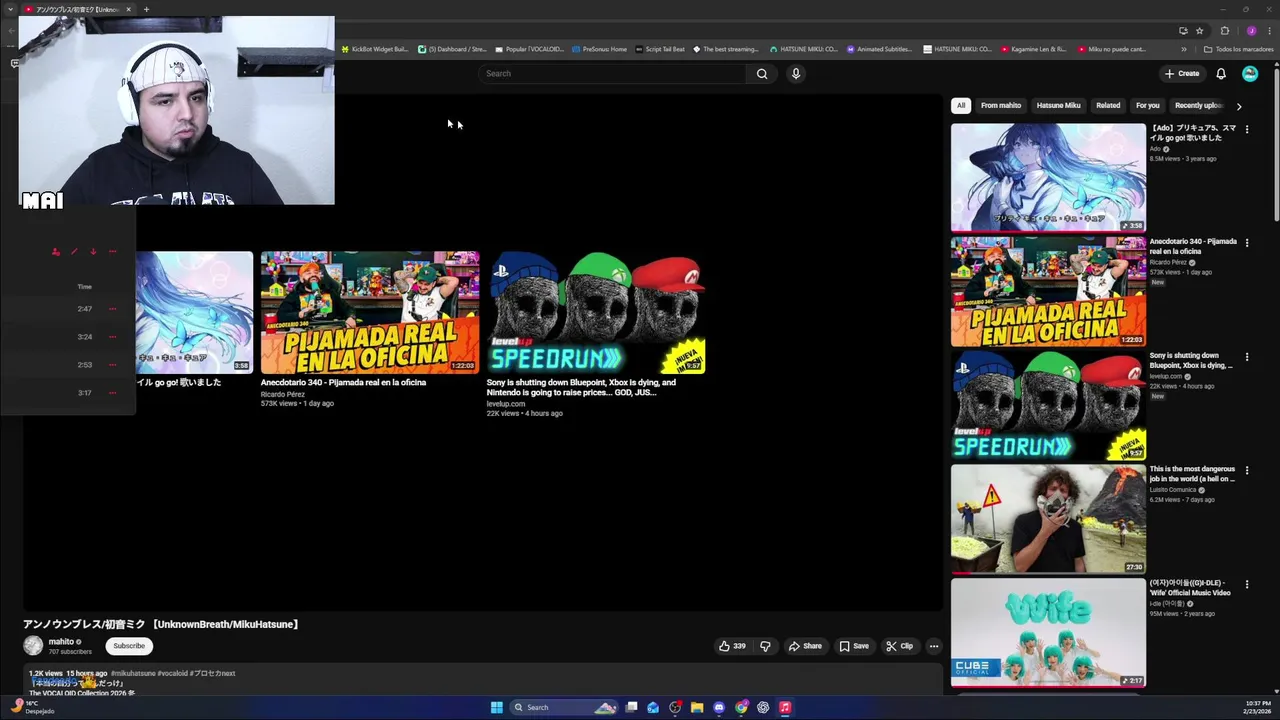Play end-screen Anecdotario 340 suggestion thumbnail
1280x720 pixels.
370,312
